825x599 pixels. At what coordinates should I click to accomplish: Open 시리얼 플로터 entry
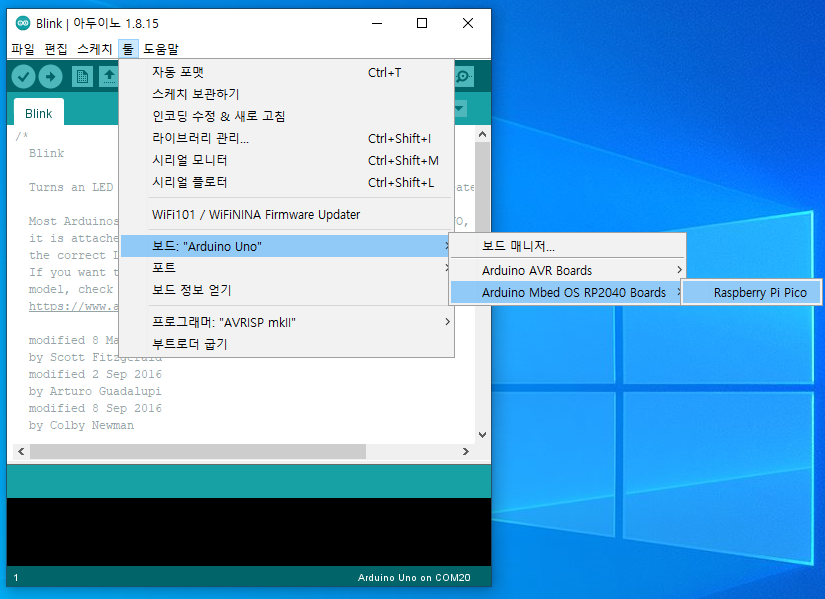(287, 183)
